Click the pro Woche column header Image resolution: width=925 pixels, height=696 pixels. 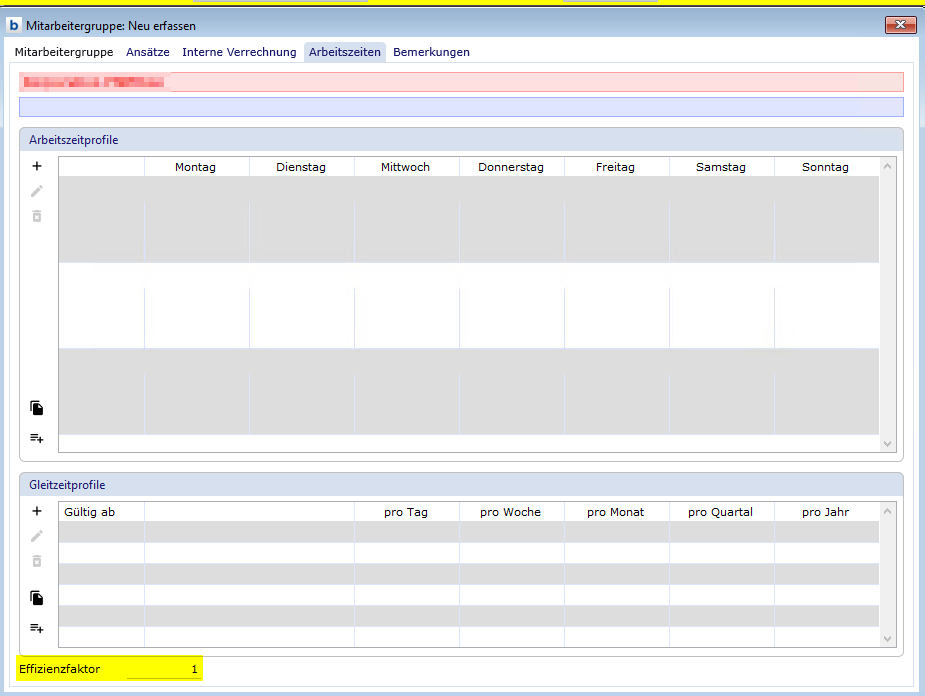tap(510, 512)
